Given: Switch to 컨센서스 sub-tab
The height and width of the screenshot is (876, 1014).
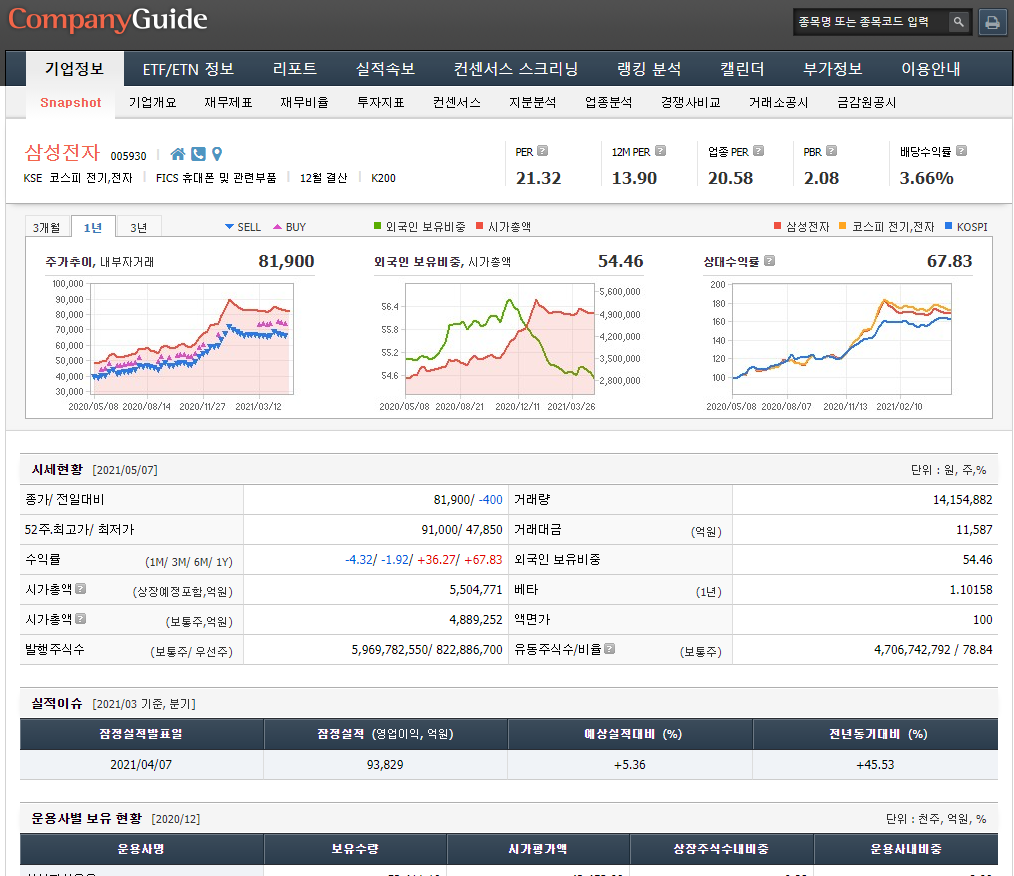Looking at the screenshot, I should tap(457, 103).
